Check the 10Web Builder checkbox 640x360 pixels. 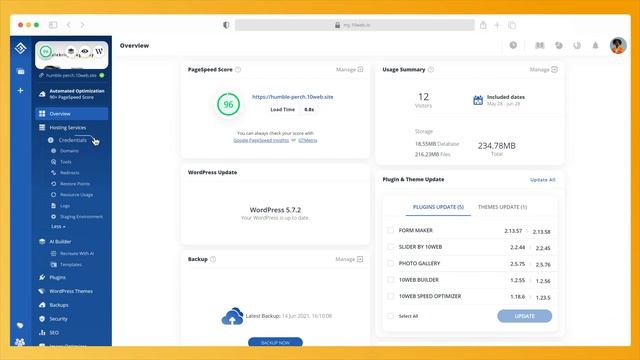pyautogui.click(x=391, y=280)
